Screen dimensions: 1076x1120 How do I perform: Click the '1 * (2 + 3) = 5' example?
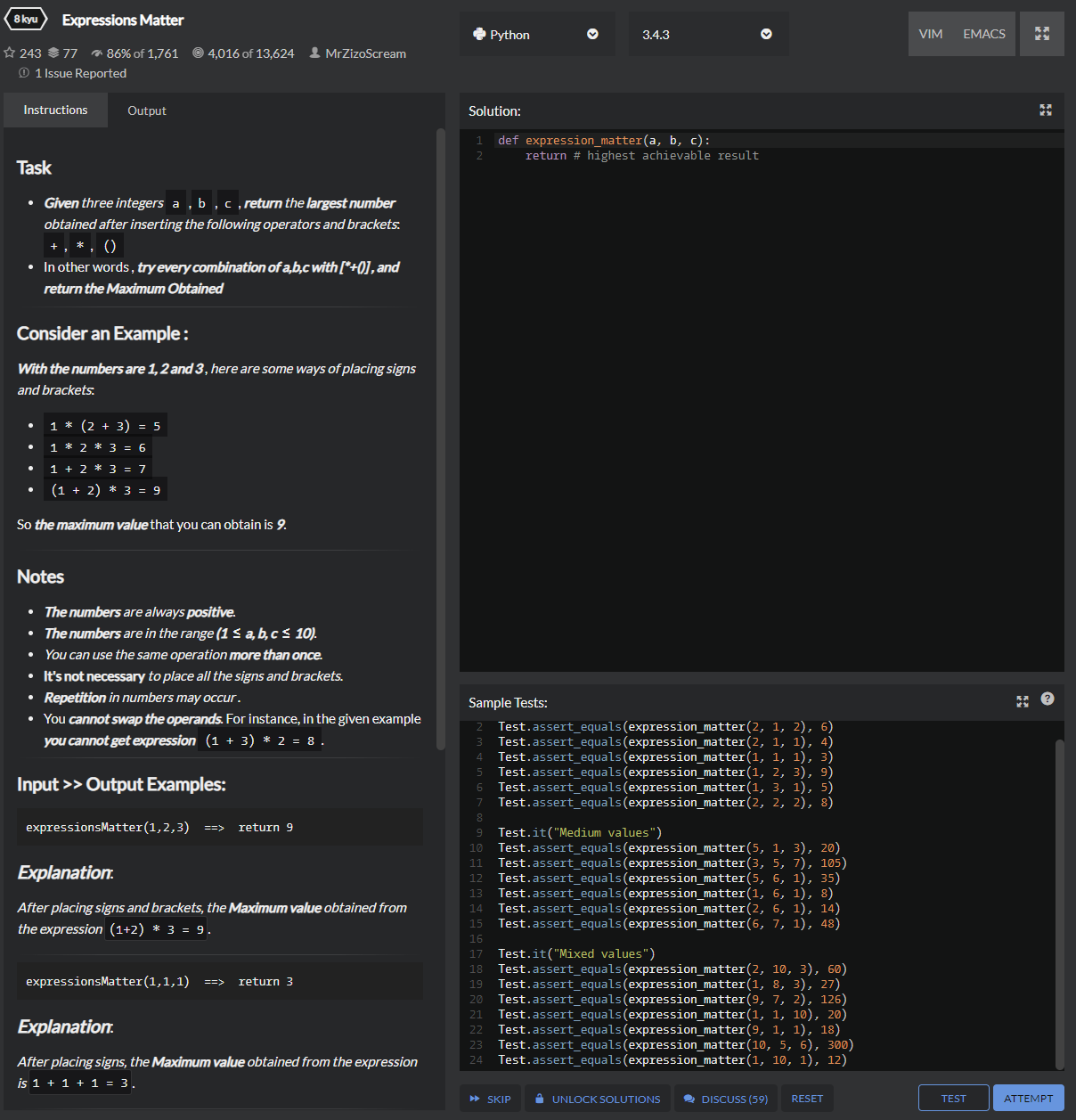pos(105,426)
